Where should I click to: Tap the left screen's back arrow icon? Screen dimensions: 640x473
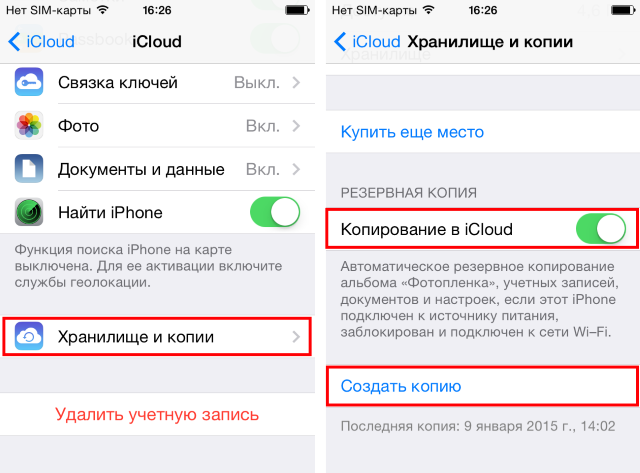(x=14, y=42)
